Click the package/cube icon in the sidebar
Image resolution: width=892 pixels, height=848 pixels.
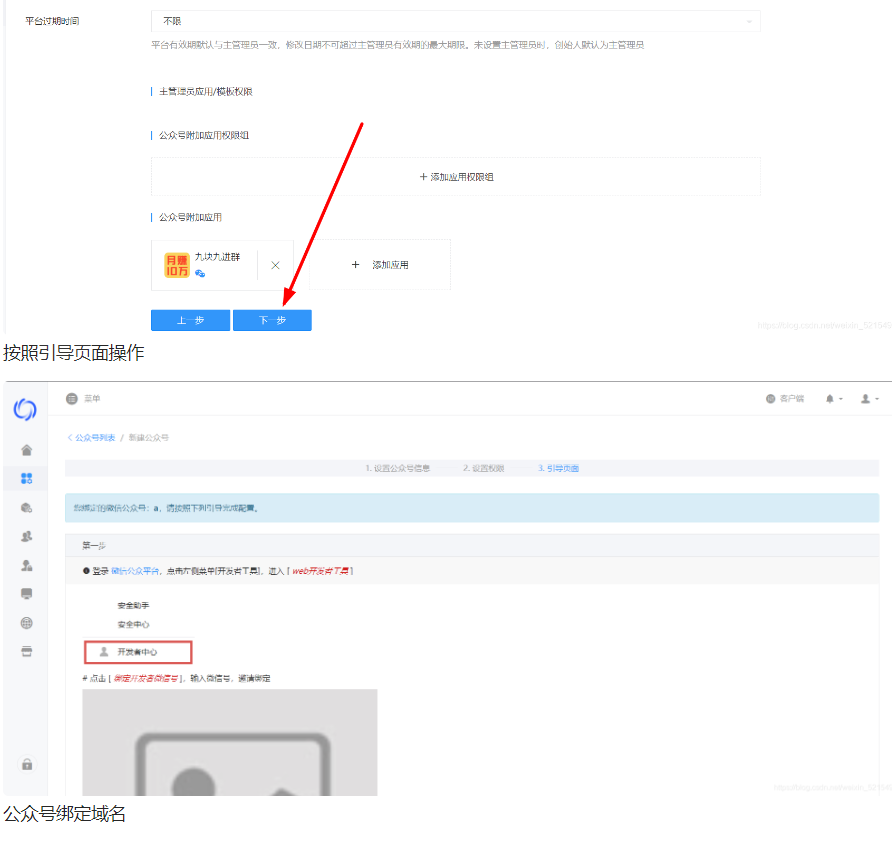26,506
